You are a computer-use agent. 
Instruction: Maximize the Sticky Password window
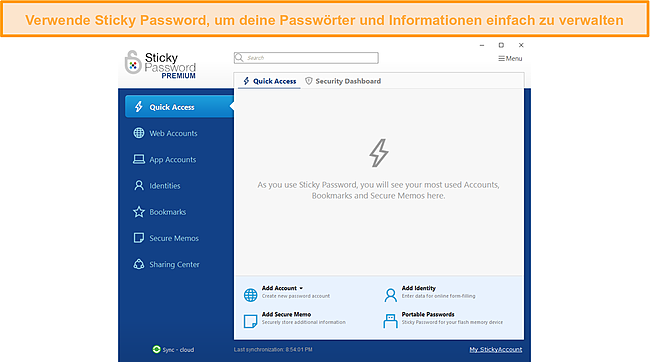(501, 45)
